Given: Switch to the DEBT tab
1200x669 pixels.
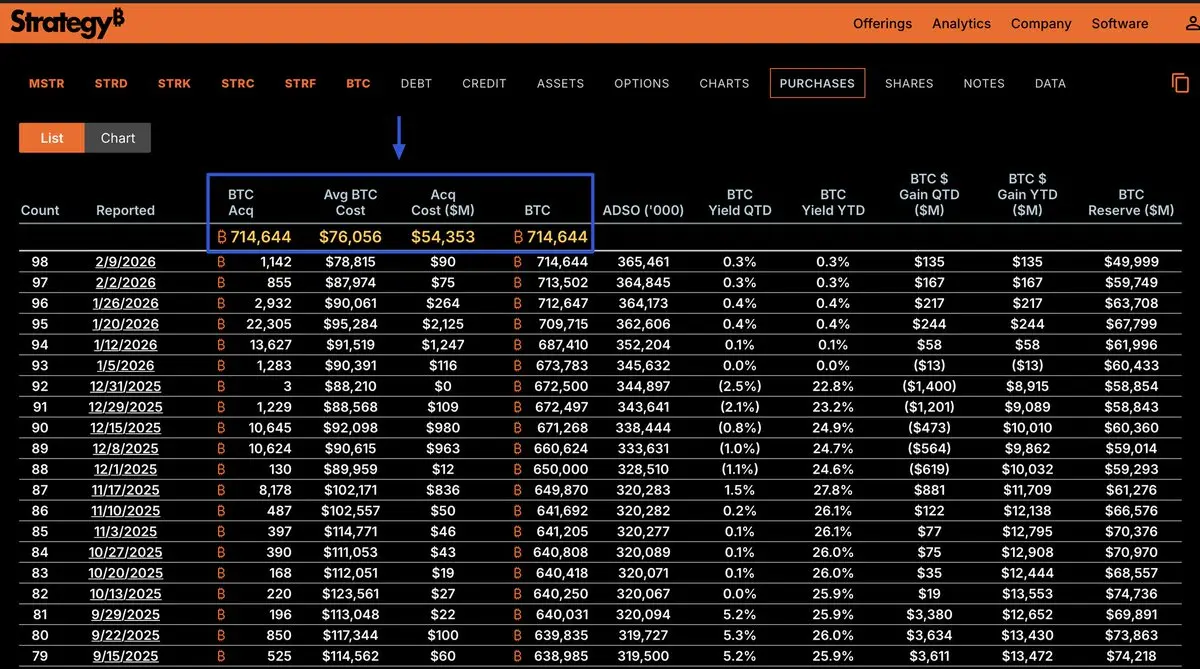Looking at the screenshot, I should tap(416, 84).
